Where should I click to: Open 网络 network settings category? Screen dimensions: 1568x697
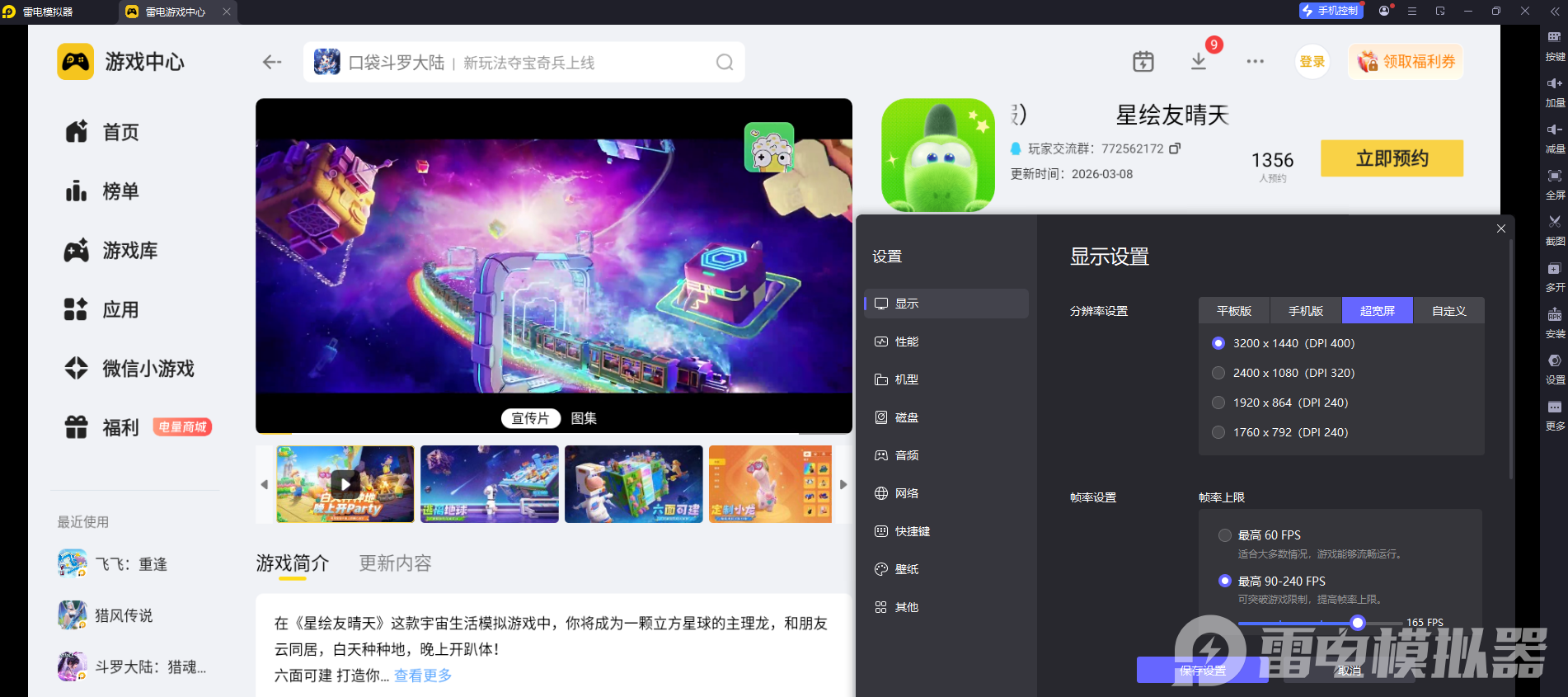(946, 493)
